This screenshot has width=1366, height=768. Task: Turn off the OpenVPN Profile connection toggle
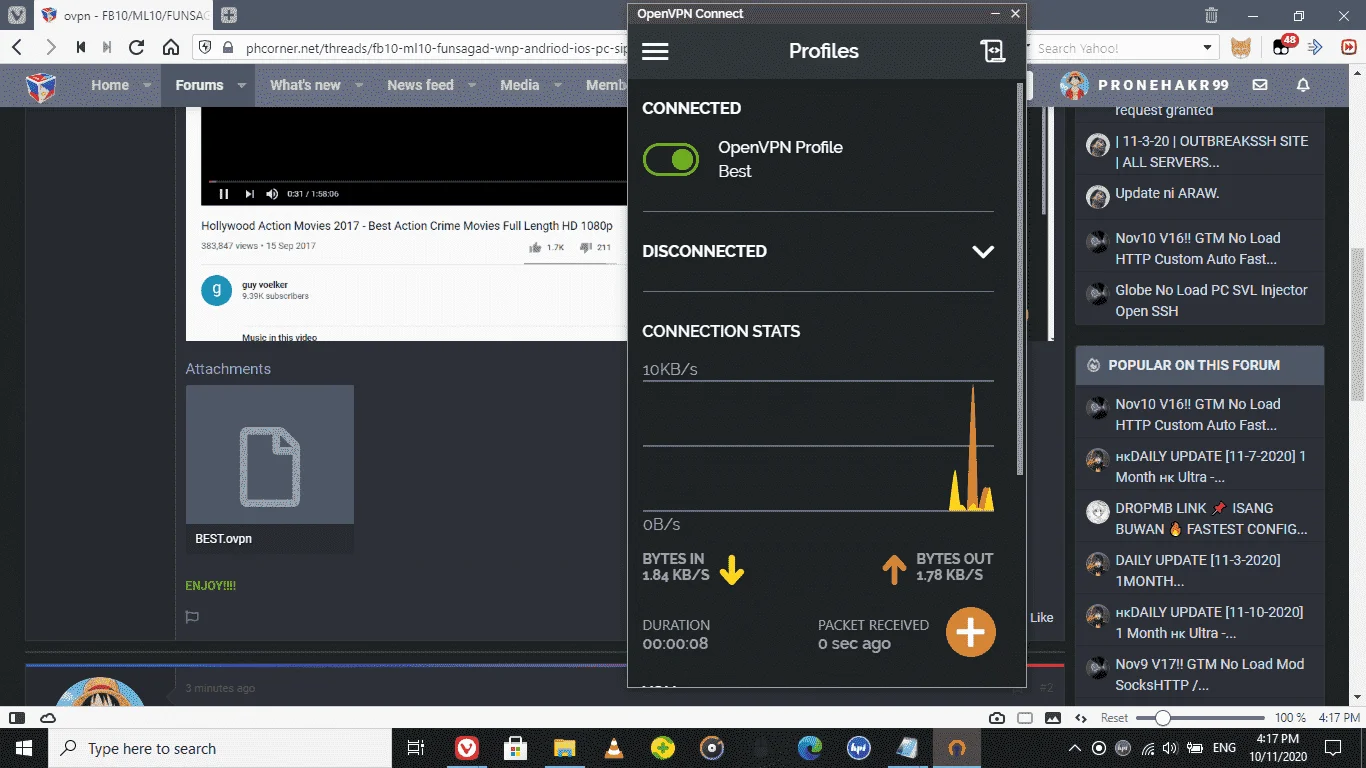click(671, 159)
